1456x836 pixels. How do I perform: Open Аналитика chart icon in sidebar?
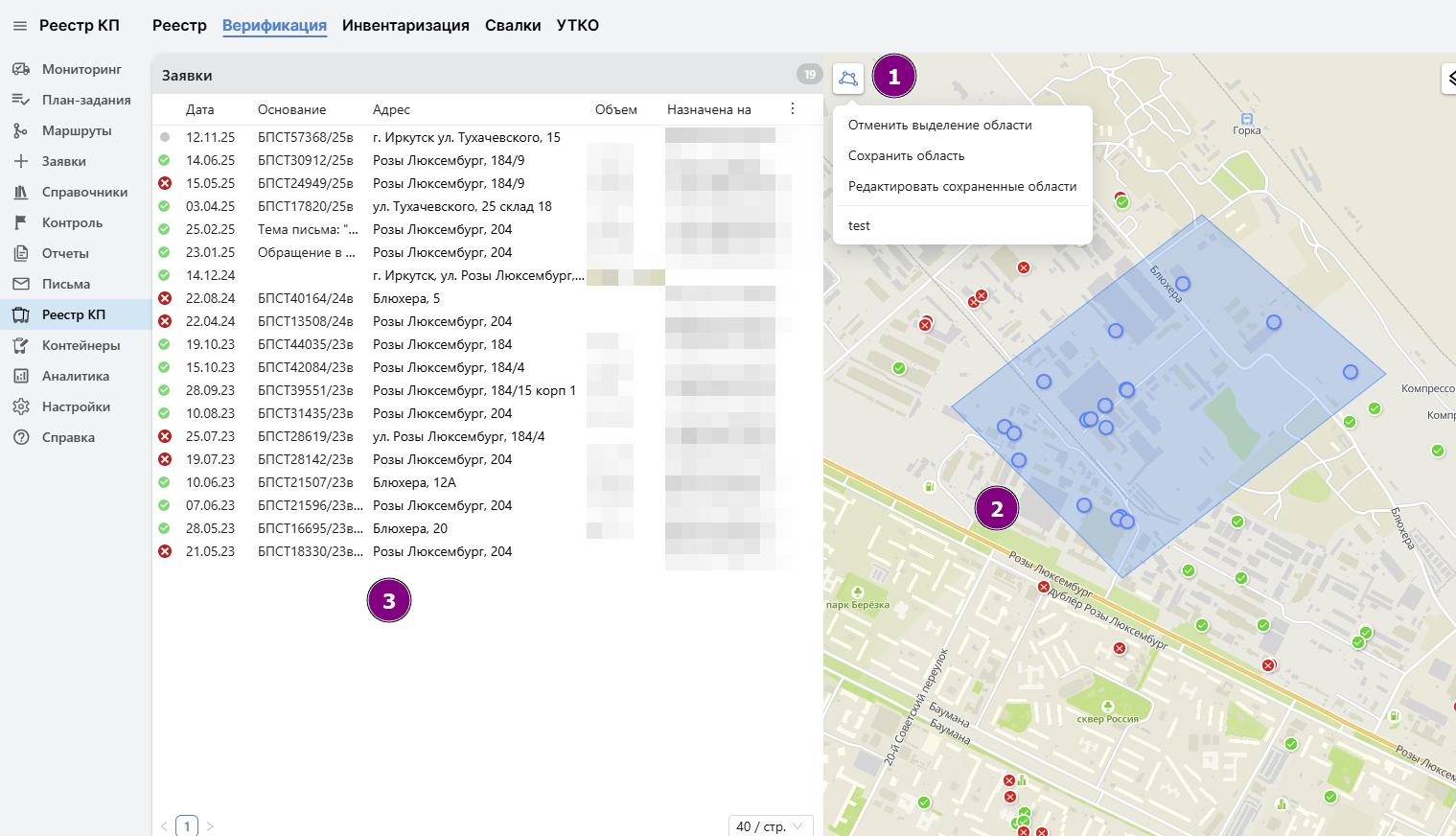coord(20,376)
